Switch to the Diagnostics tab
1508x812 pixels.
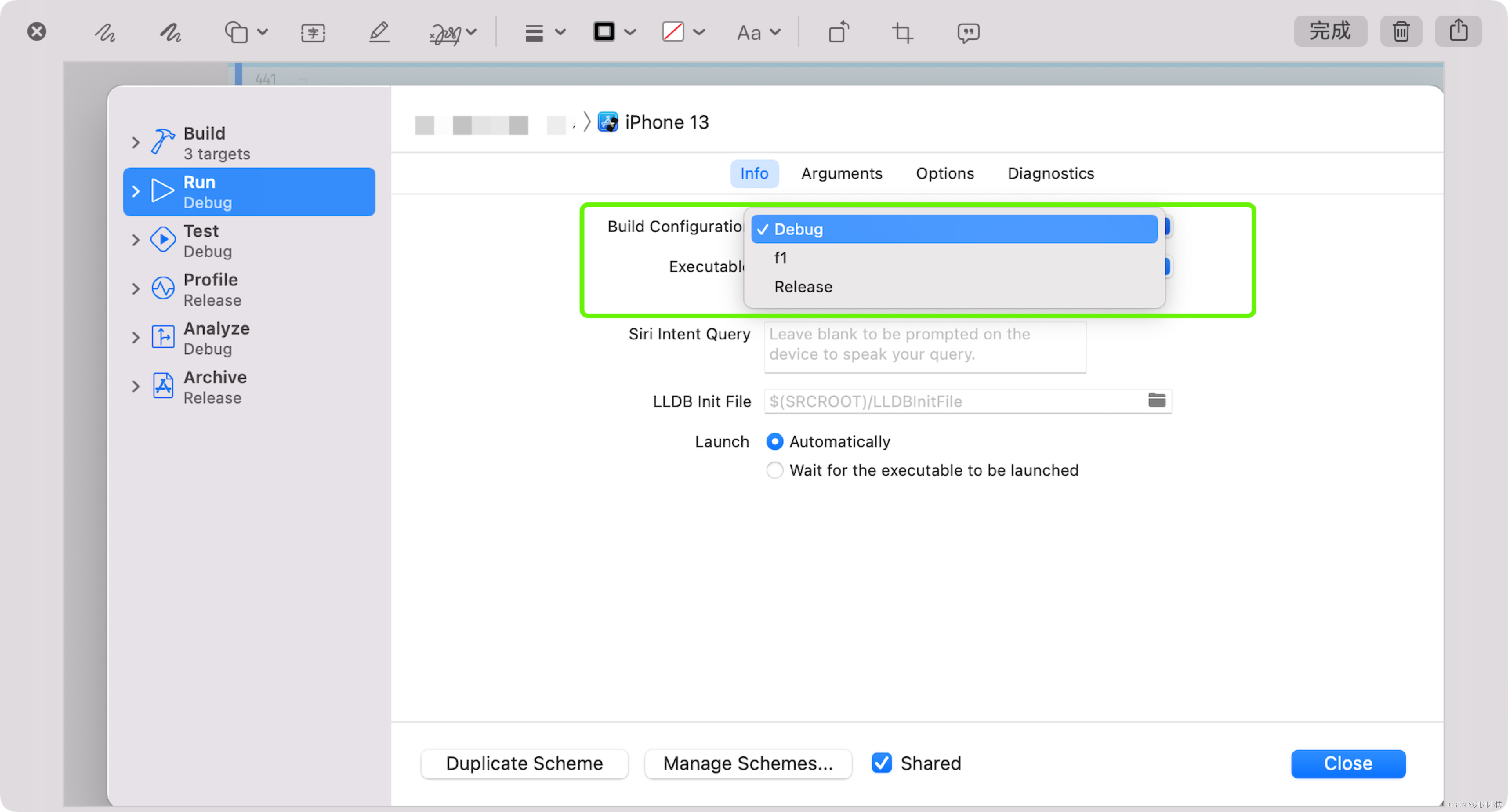tap(1051, 173)
